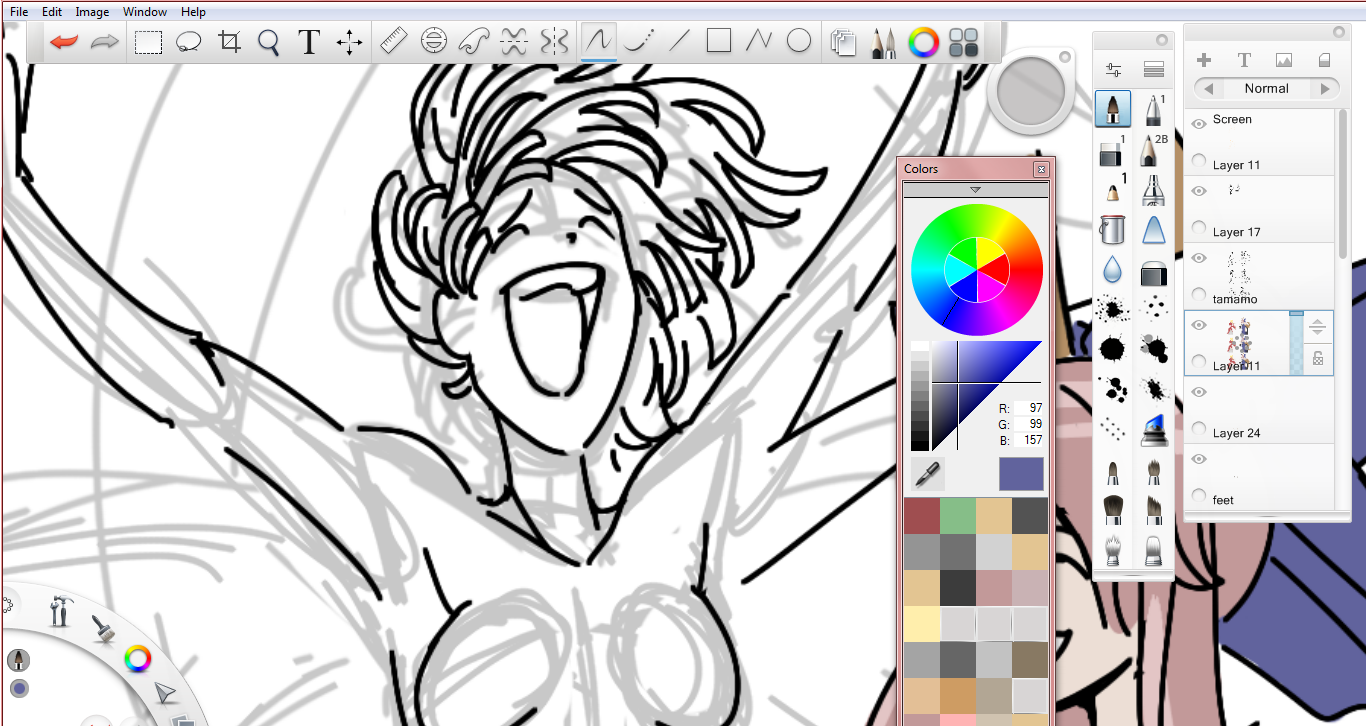Image resolution: width=1366 pixels, height=726 pixels.
Task: Add an image layer in Layer Editor
Action: coord(1284,60)
